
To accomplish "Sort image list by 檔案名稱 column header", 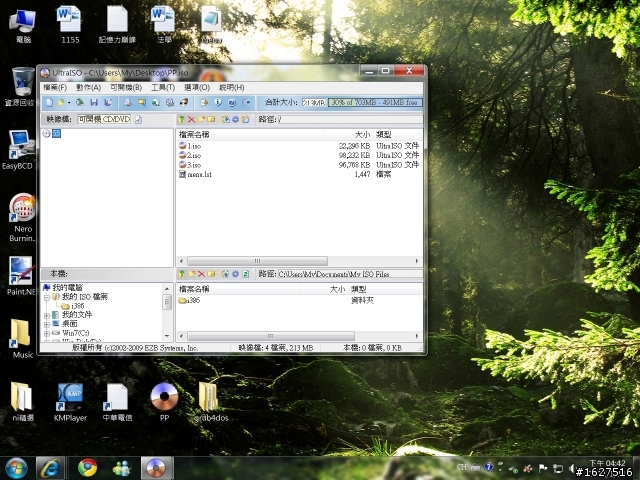I will [251, 134].
